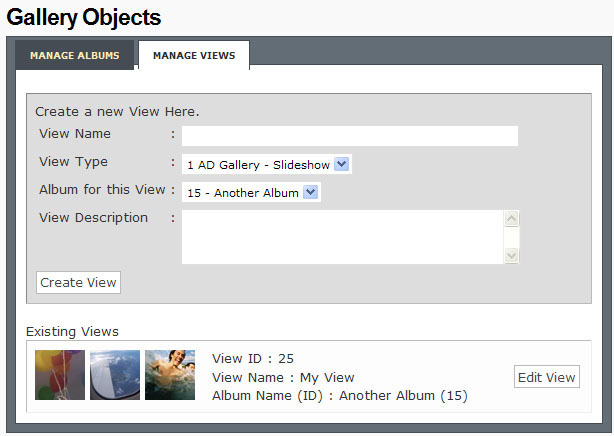Image resolution: width=614 pixels, height=436 pixels.
Task: Click the Create View button
Action: pyautogui.click(x=78, y=282)
